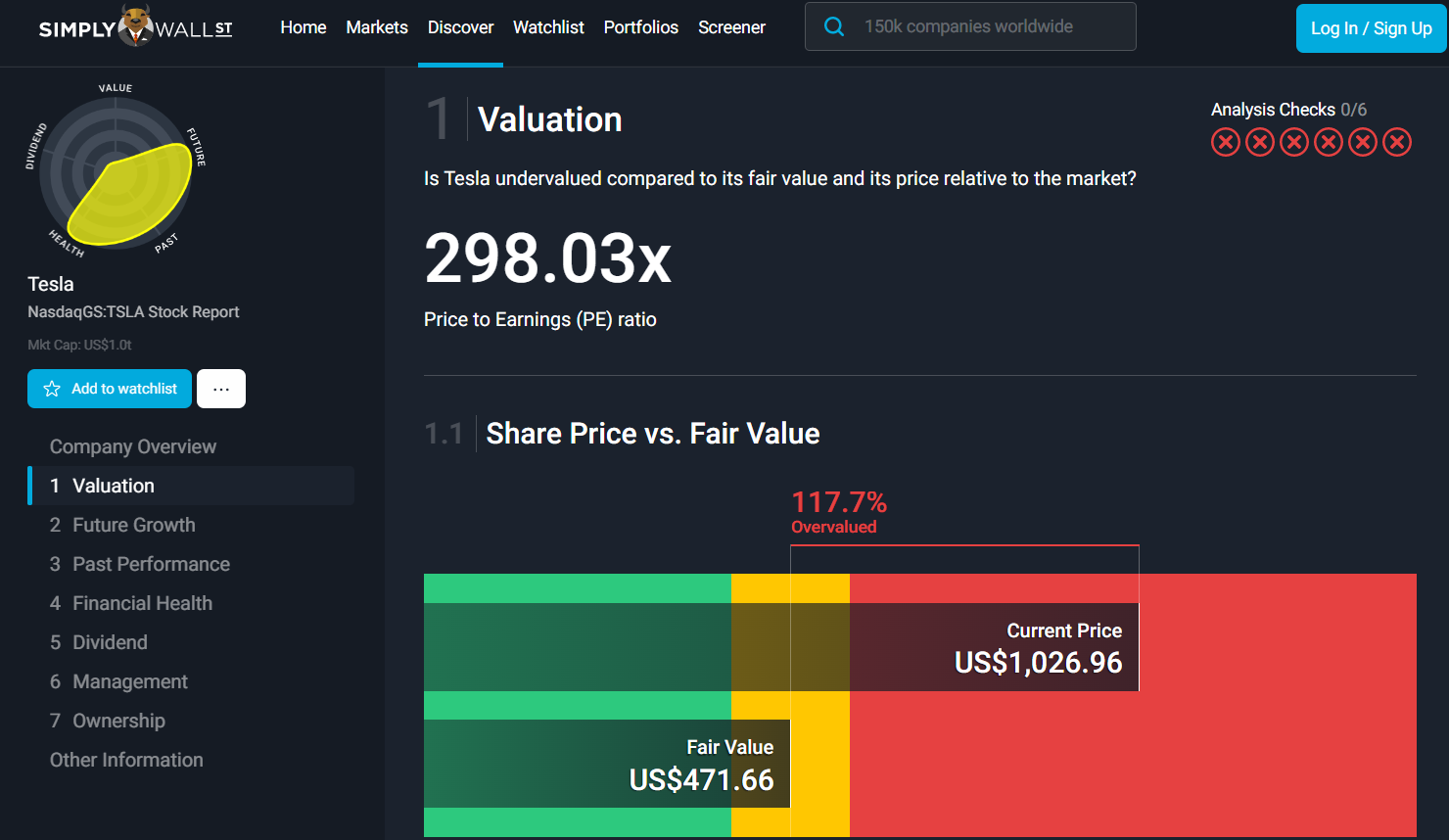This screenshot has width=1449, height=840.
Task: Jump to Past Performance section
Action: (x=140, y=564)
